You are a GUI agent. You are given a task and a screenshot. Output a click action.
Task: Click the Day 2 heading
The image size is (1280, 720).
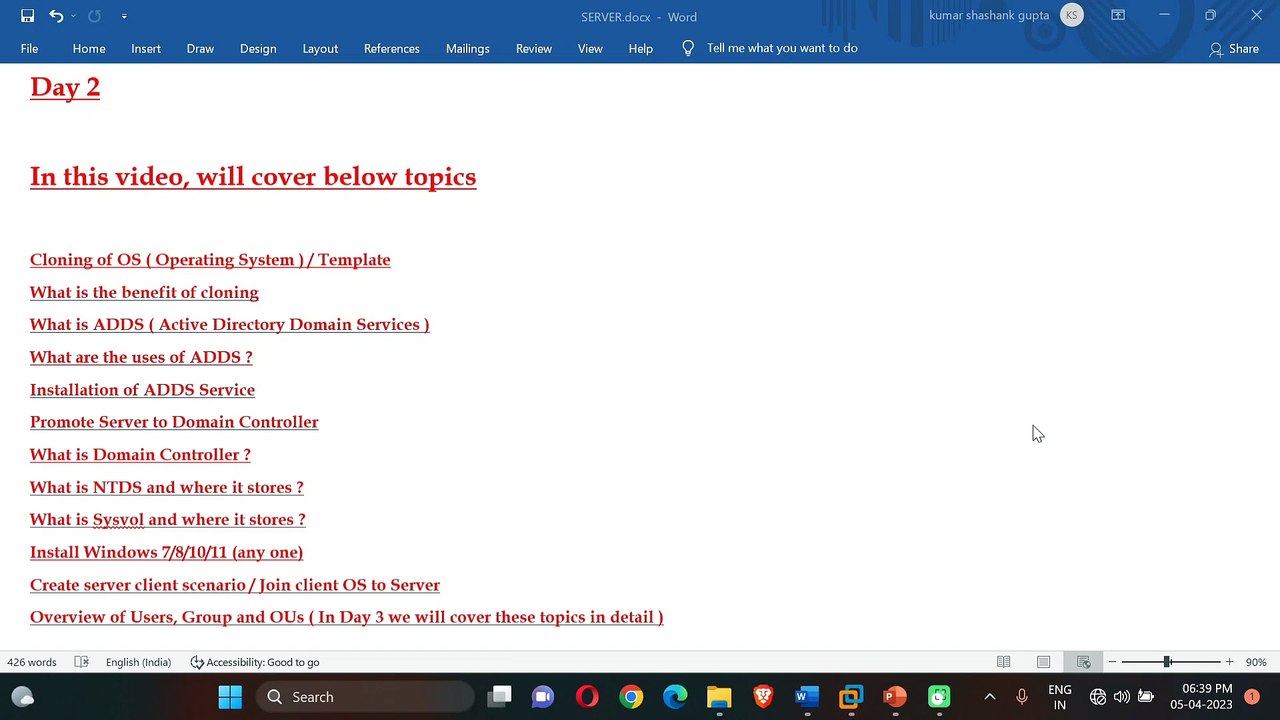65,87
